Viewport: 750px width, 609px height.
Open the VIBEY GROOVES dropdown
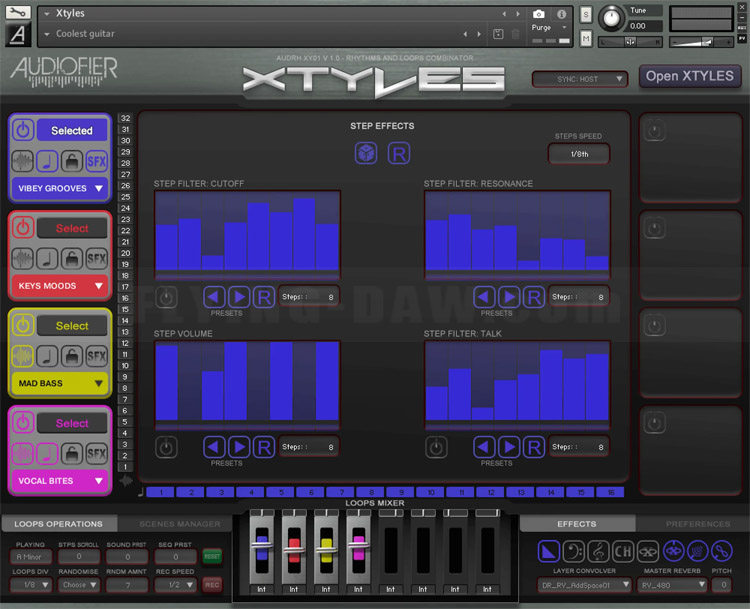[x=60, y=188]
